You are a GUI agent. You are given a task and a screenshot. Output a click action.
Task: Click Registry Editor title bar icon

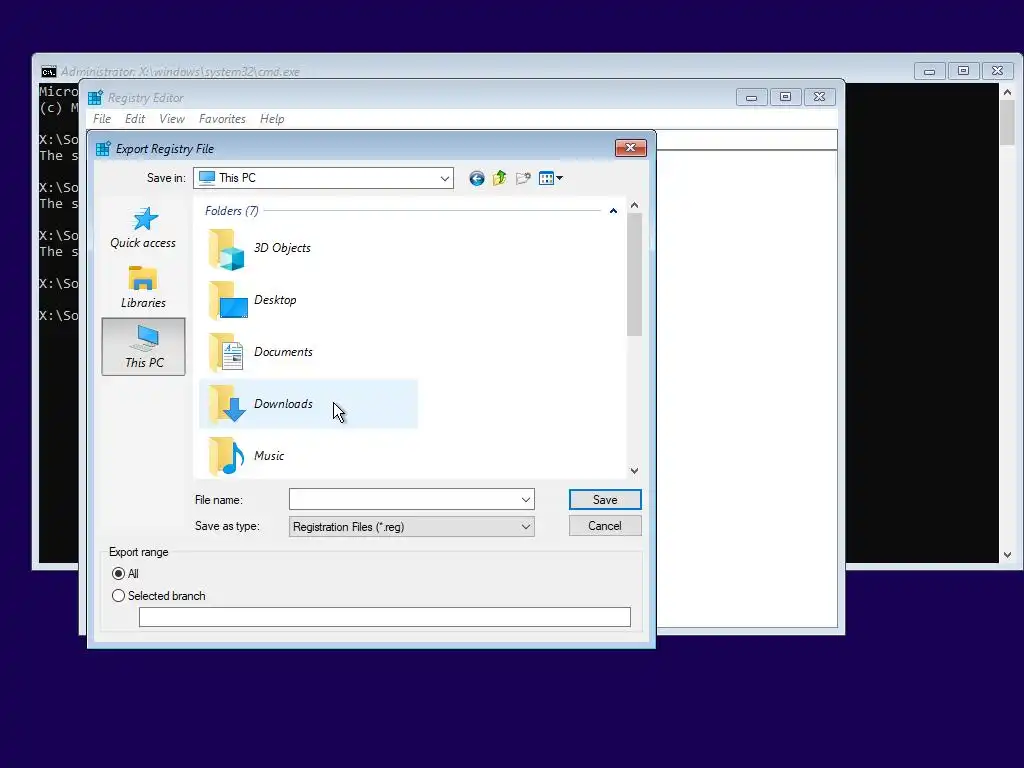coord(95,98)
